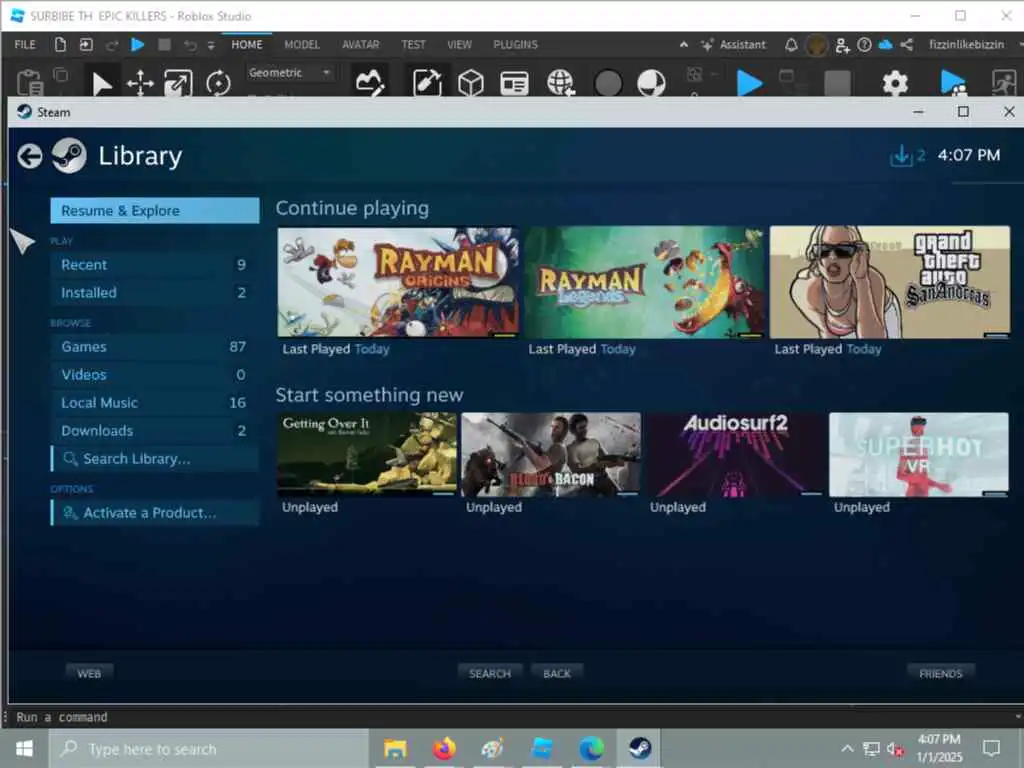1024x768 pixels.
Task: Select the Rotate tool in Roblox Studio
Action: [218, 84]
